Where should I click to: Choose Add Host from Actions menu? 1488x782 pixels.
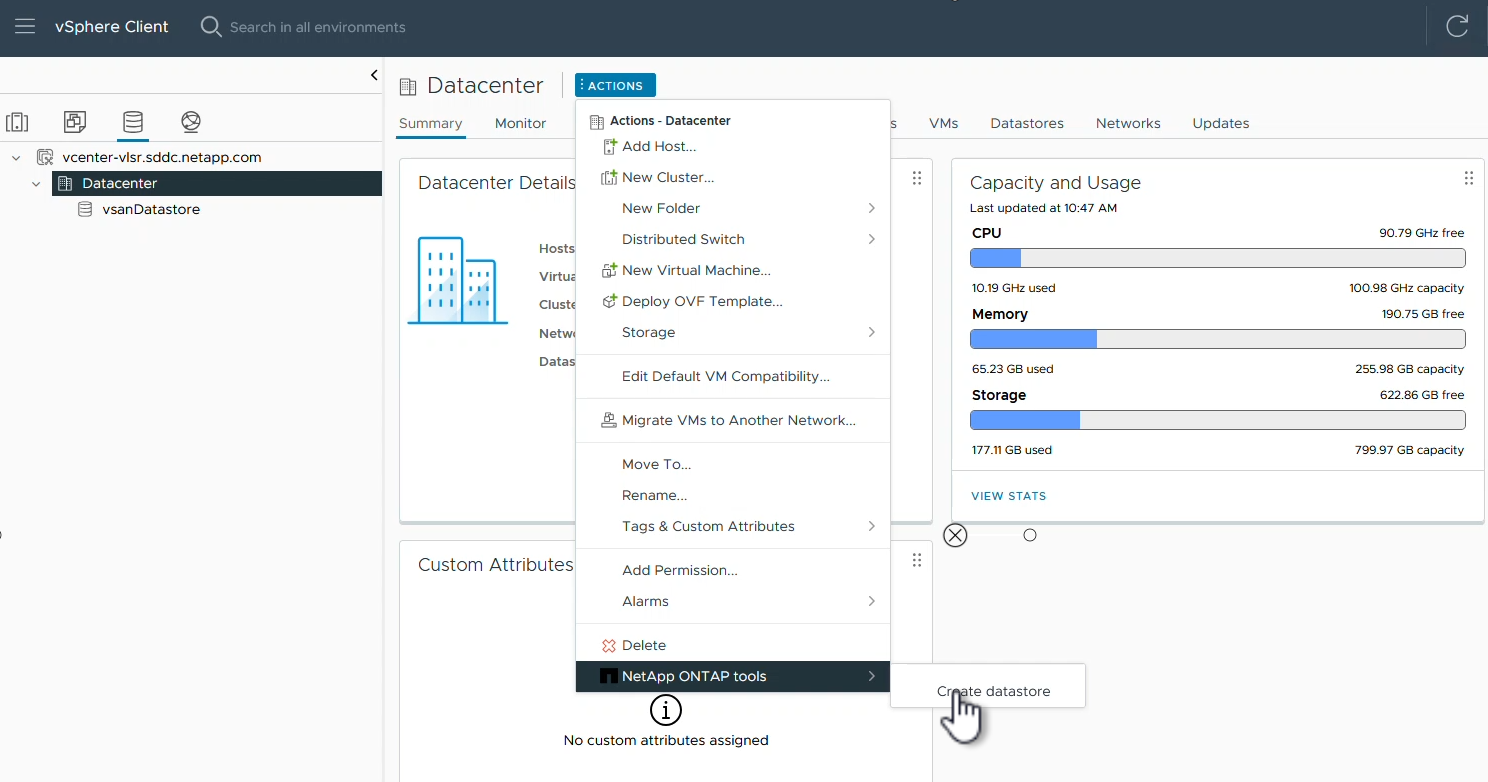658,146
